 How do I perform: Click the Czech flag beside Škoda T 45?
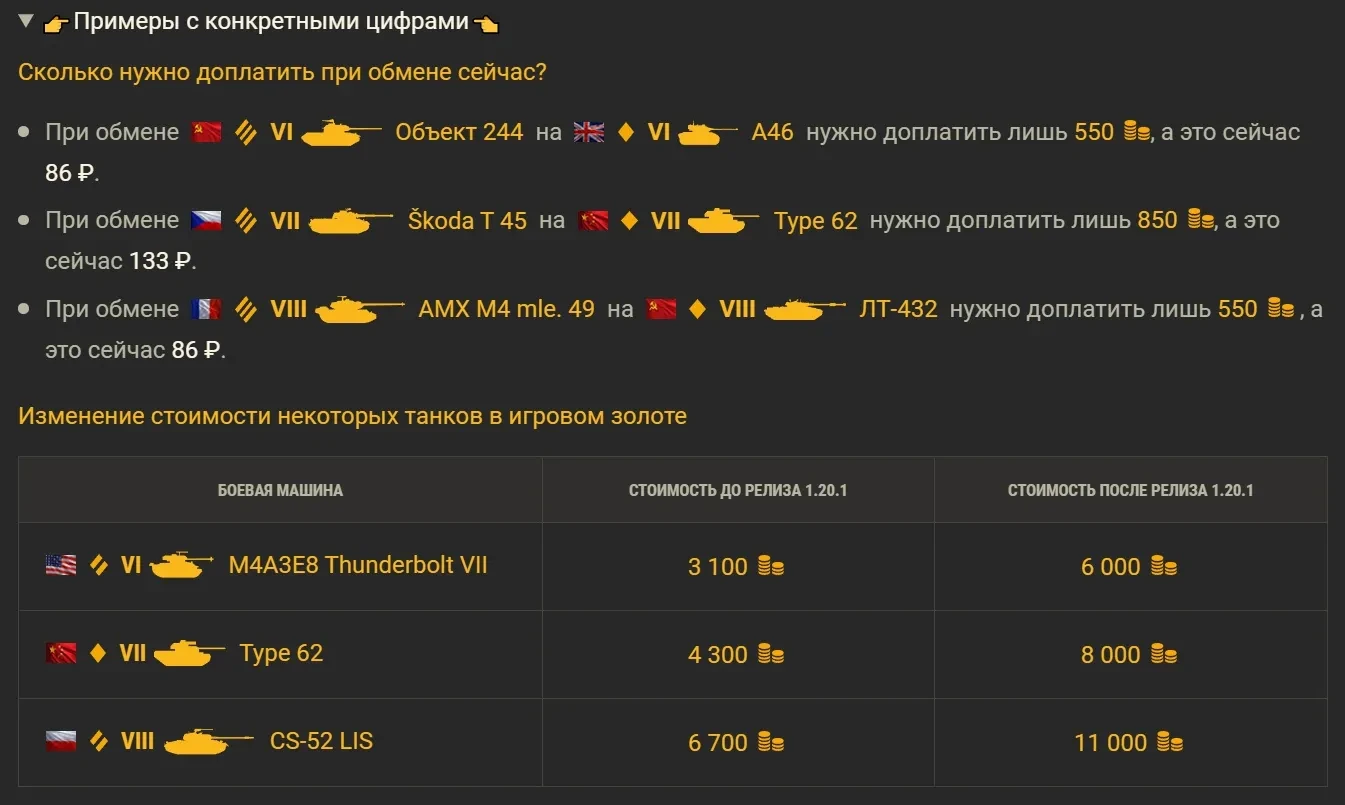point(206,220)
